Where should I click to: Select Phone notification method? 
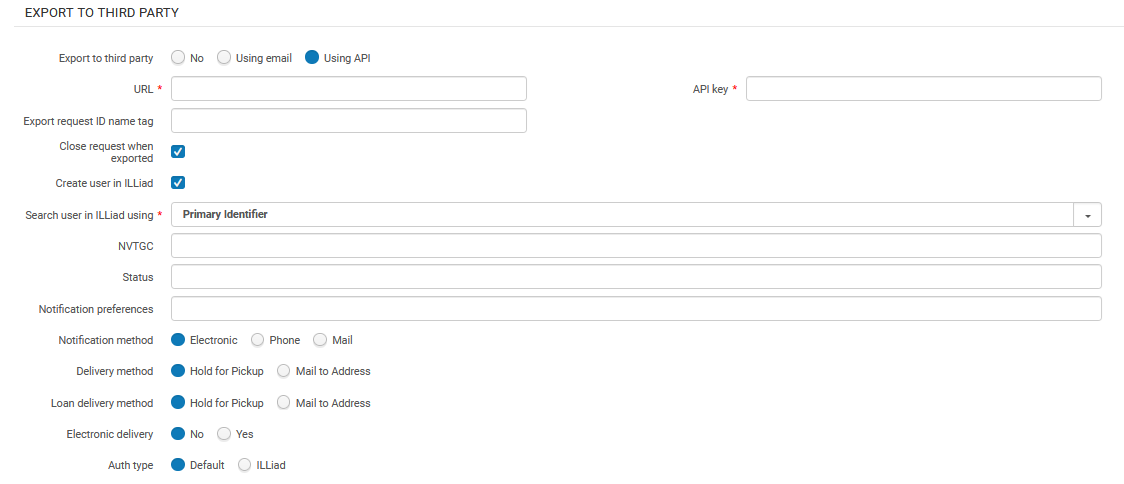258,340
